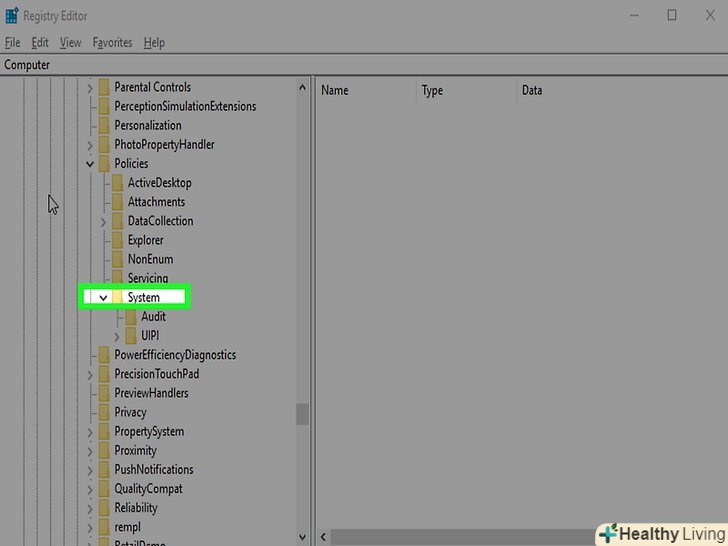Select the PushNotifications folder icon
728x546 pixels.
tap(104, 469)
